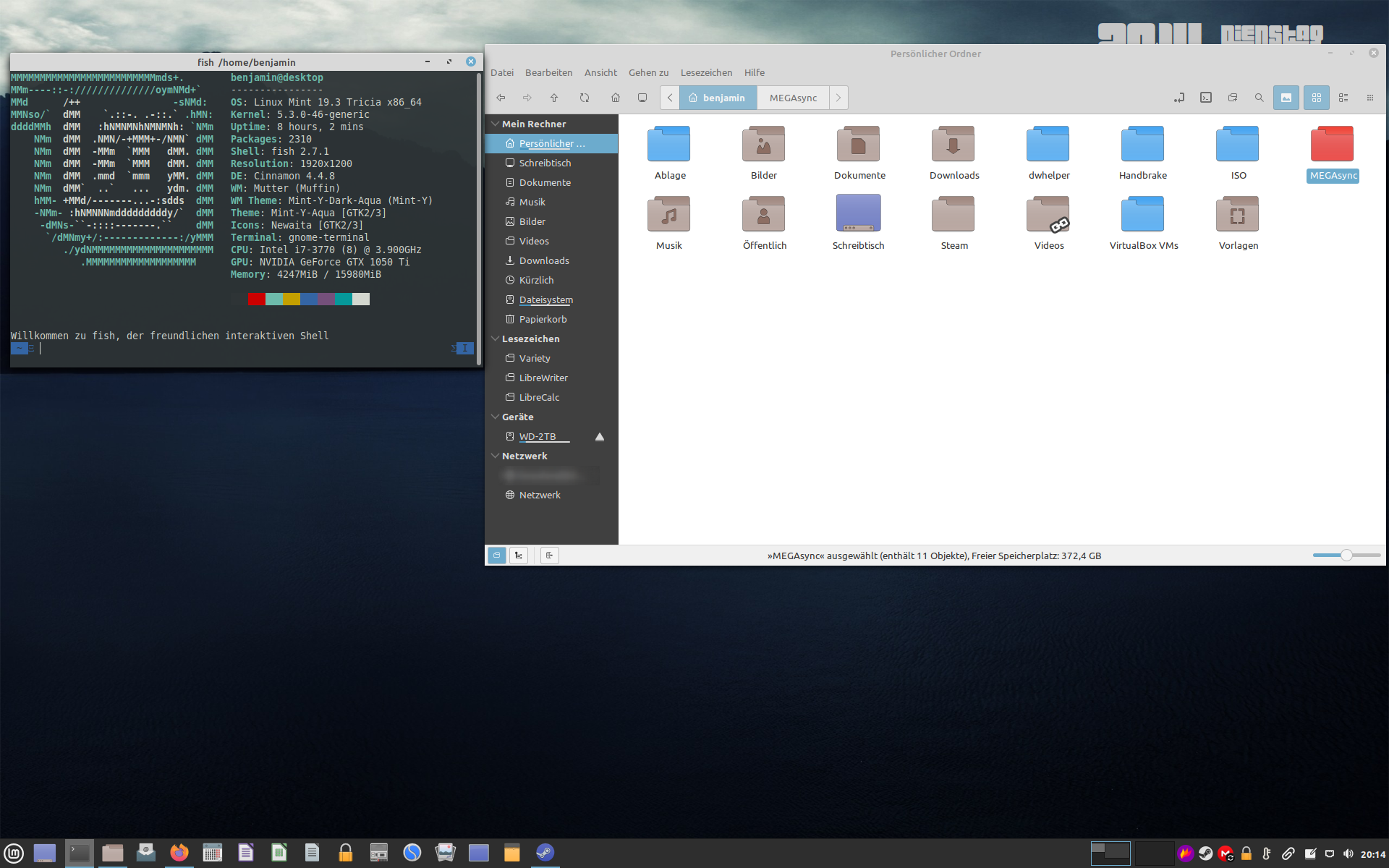
Task: Go up to parent folder
Action: (x=554, y=98)
